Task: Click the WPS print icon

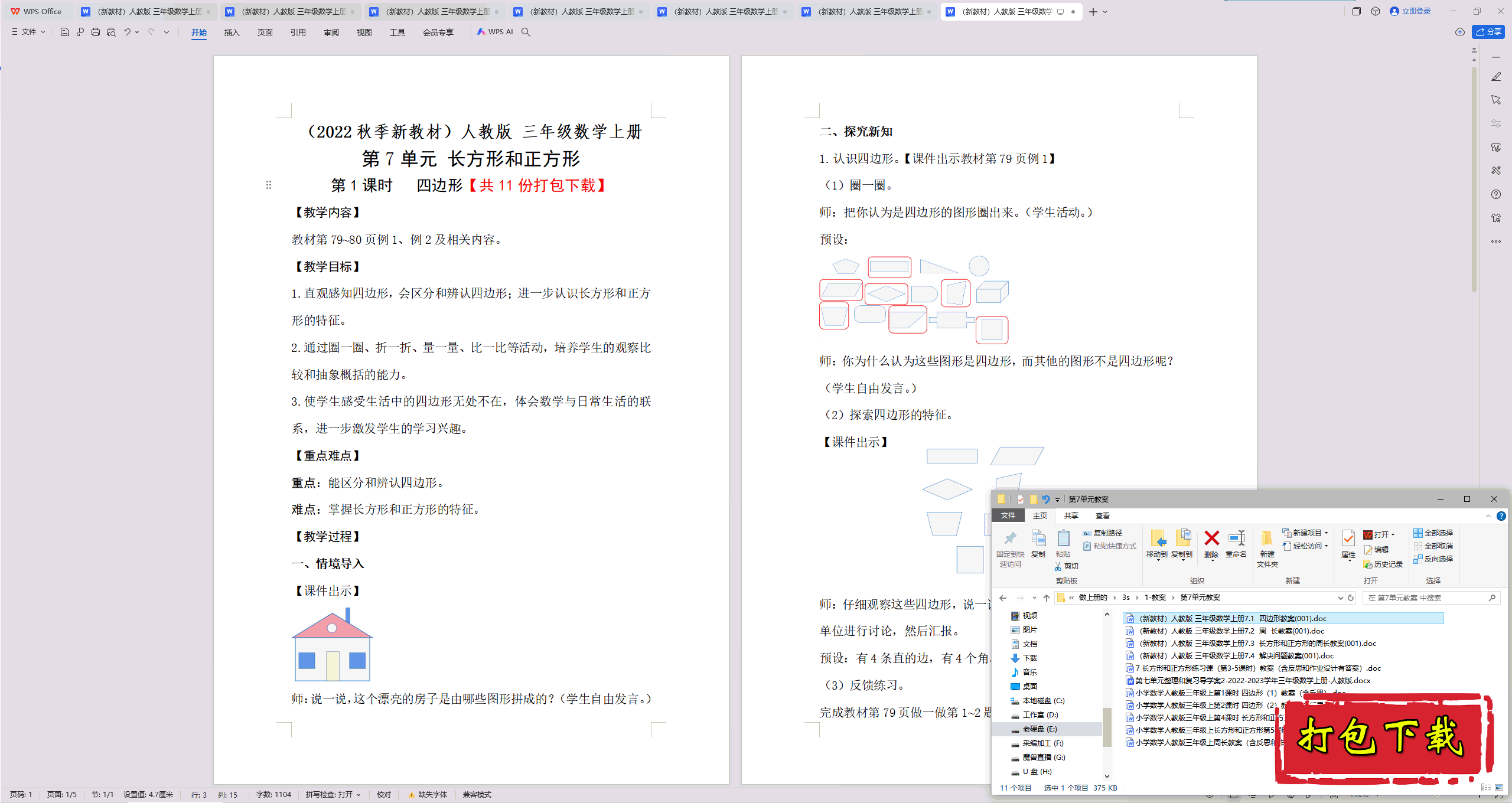Action: (x=96, y=32)
